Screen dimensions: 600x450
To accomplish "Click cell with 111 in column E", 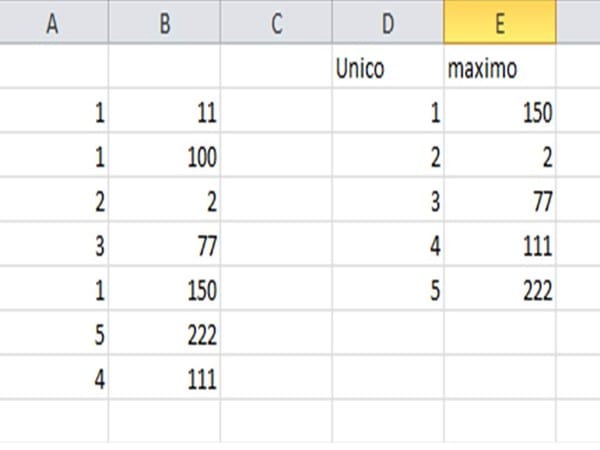I will pos(500,246).
